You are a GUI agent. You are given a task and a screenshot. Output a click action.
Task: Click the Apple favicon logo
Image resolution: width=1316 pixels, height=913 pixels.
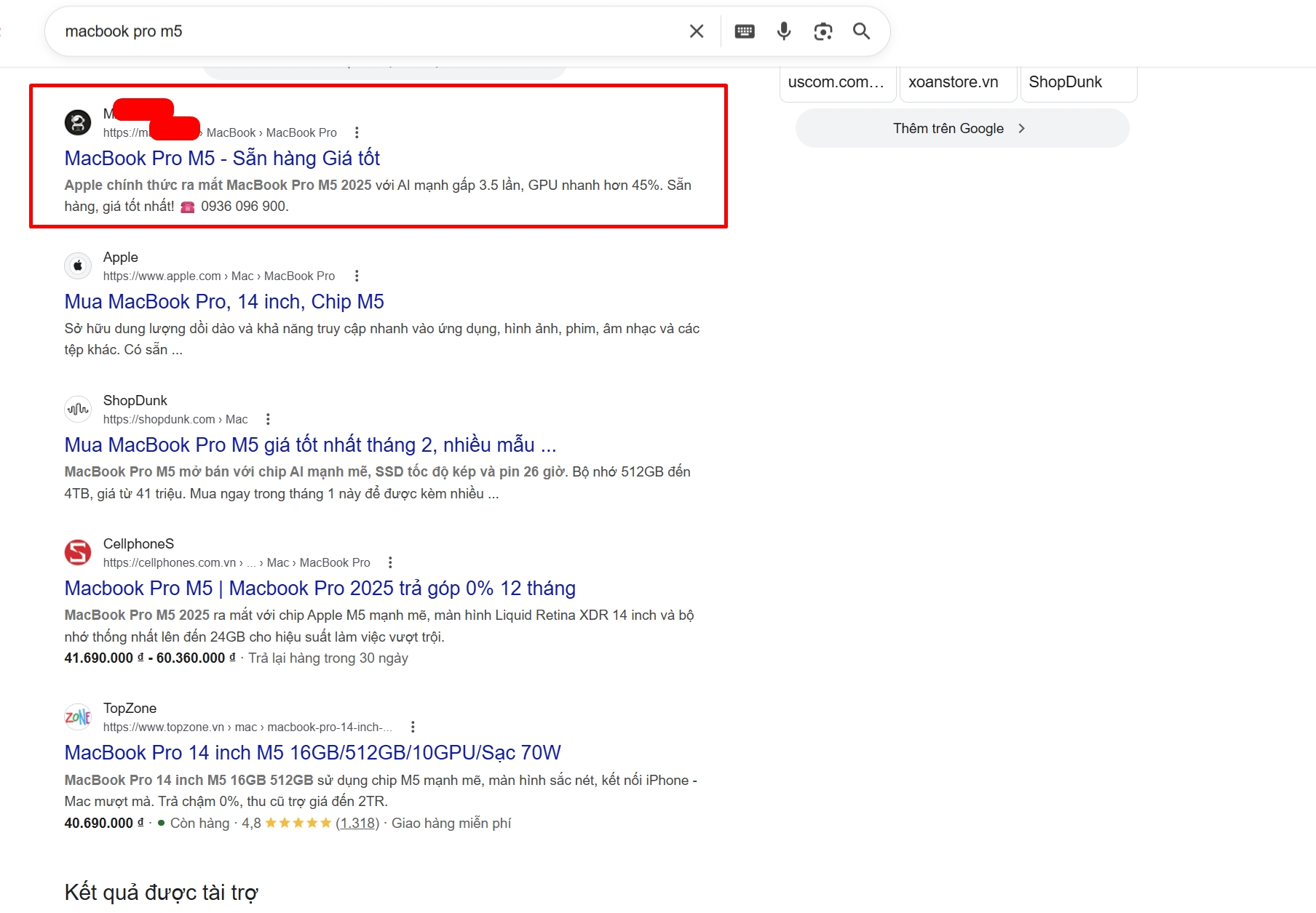coord(78,266)
